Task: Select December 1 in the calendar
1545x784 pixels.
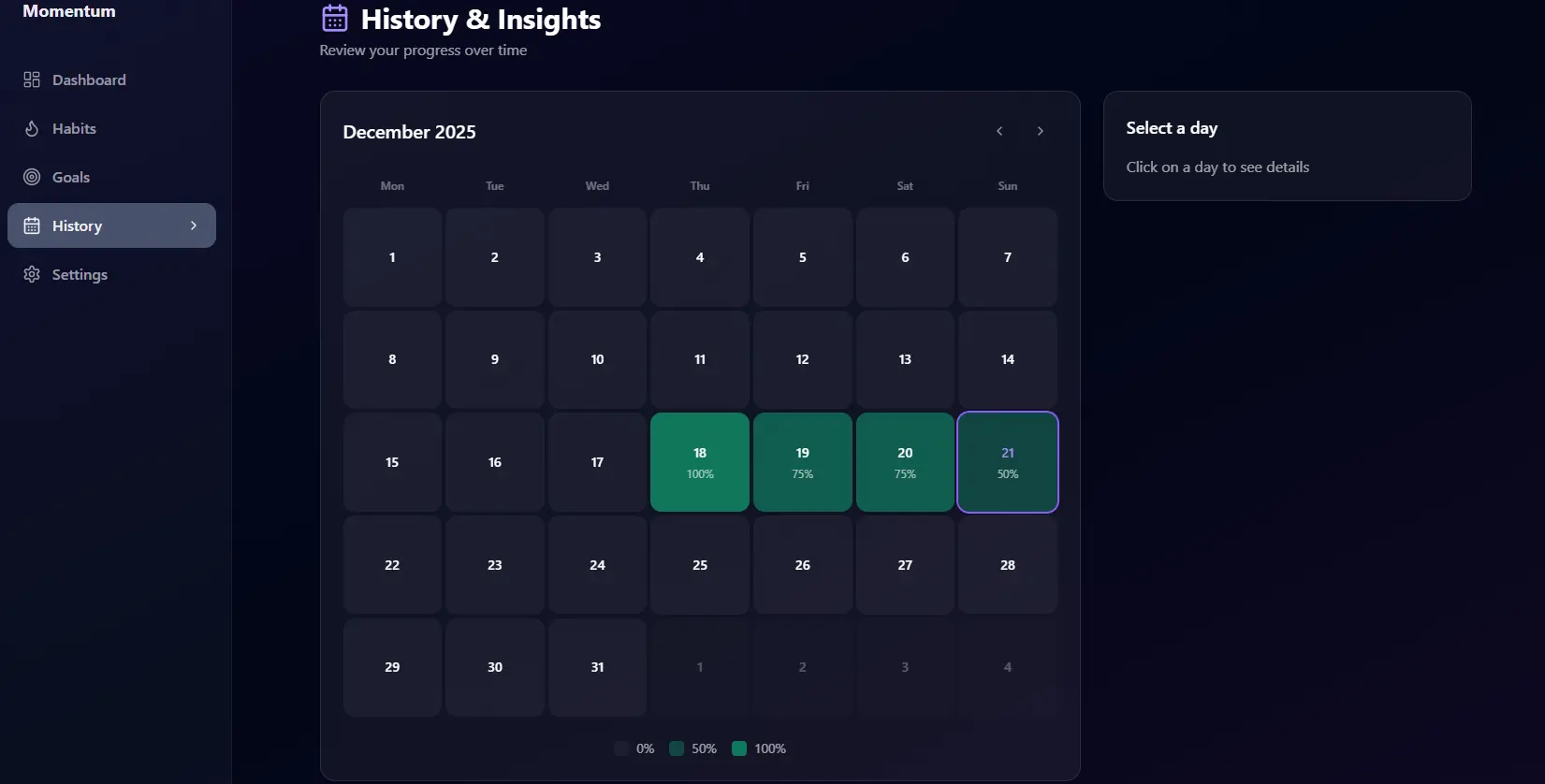Action: point(392,257)
